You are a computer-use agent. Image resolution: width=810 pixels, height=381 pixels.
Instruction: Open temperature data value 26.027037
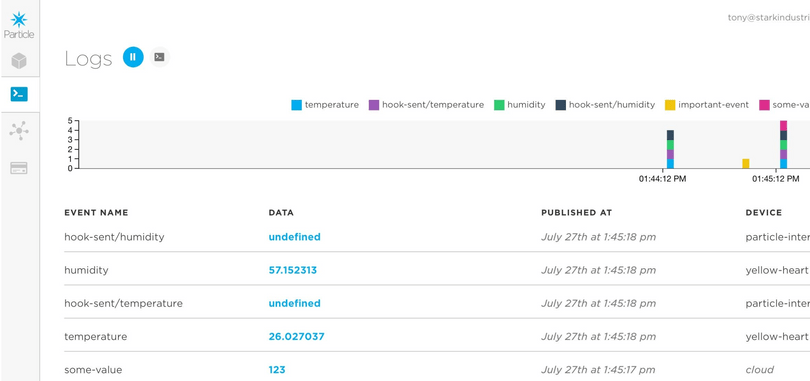point(297,337)
